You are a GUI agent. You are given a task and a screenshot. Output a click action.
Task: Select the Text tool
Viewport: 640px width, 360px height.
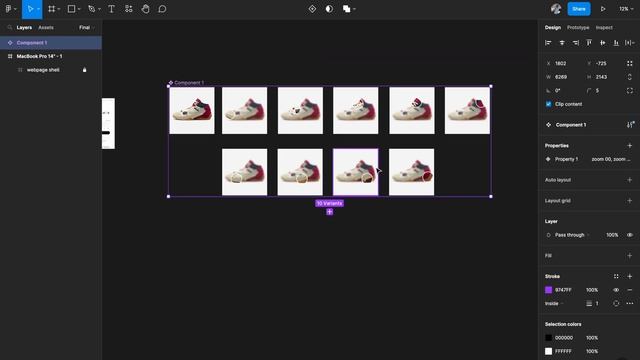111,9
